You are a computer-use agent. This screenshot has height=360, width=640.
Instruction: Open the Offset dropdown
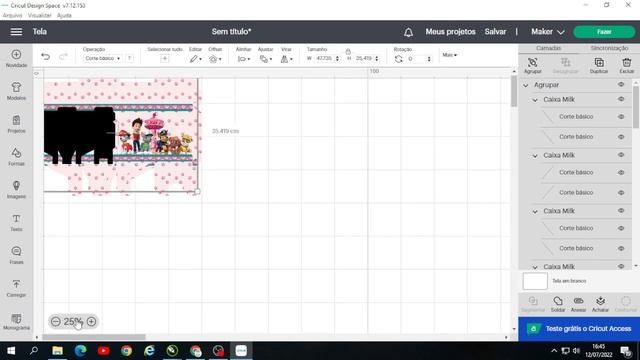pos(215,59)
